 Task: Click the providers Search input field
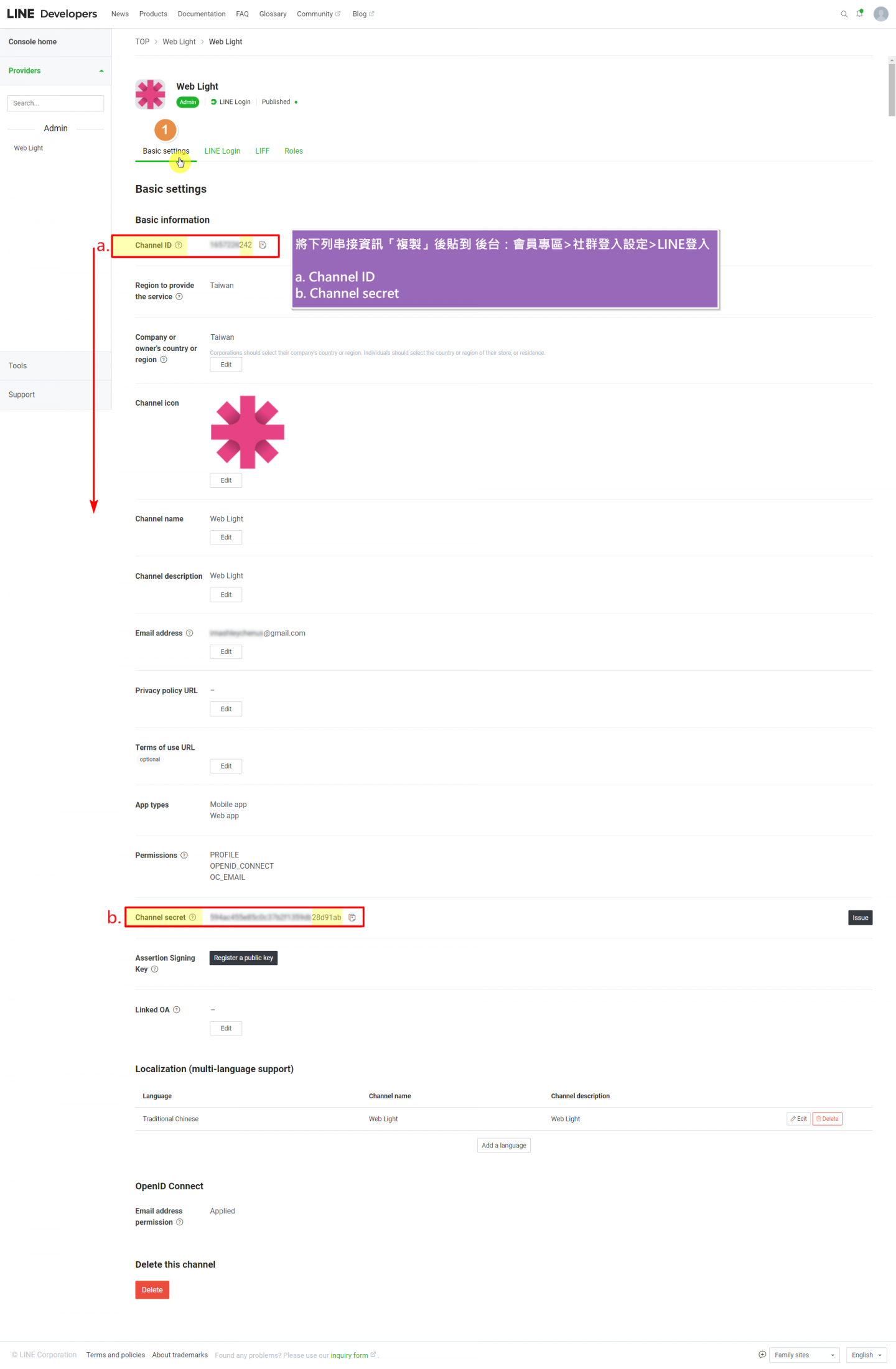point(55,103)
